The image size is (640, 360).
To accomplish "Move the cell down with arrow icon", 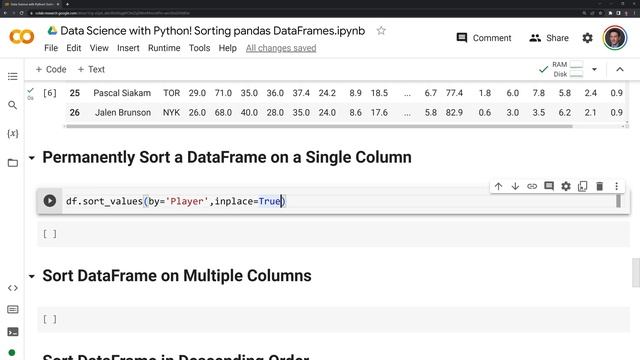I will (515, 186).
